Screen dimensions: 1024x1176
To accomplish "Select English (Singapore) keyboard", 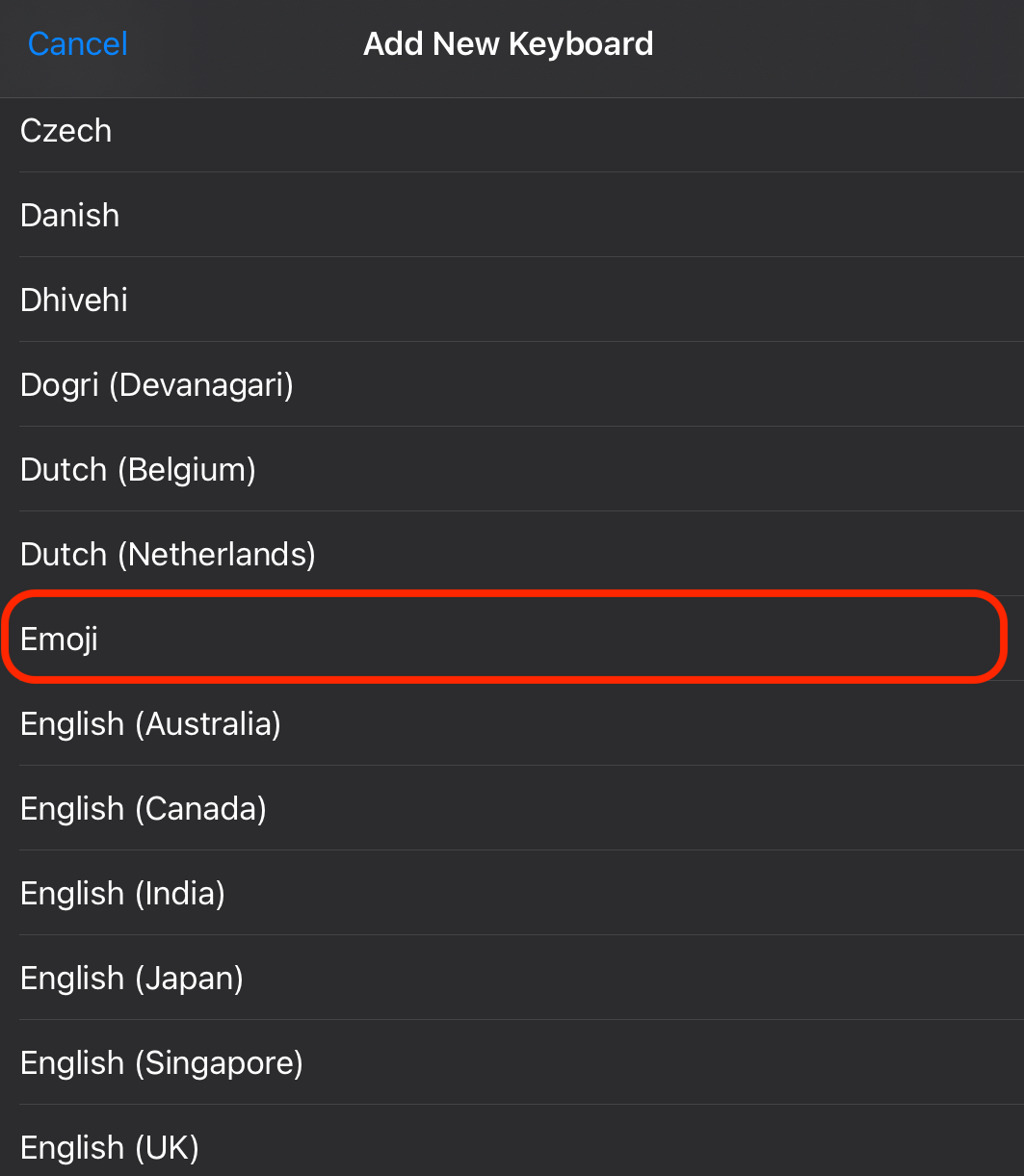I will click(162, 1063).
